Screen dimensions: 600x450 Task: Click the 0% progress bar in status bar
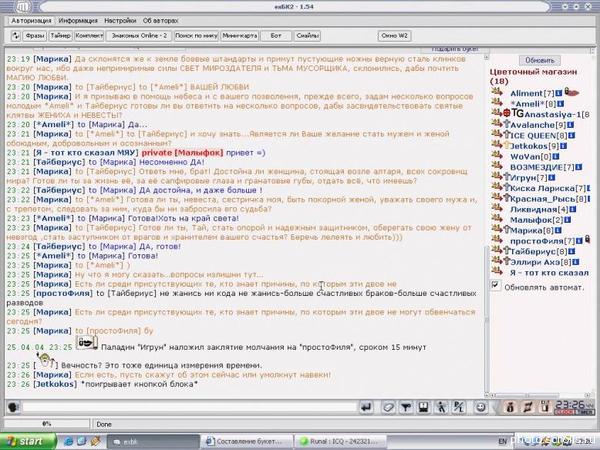(x=47, y=424)
